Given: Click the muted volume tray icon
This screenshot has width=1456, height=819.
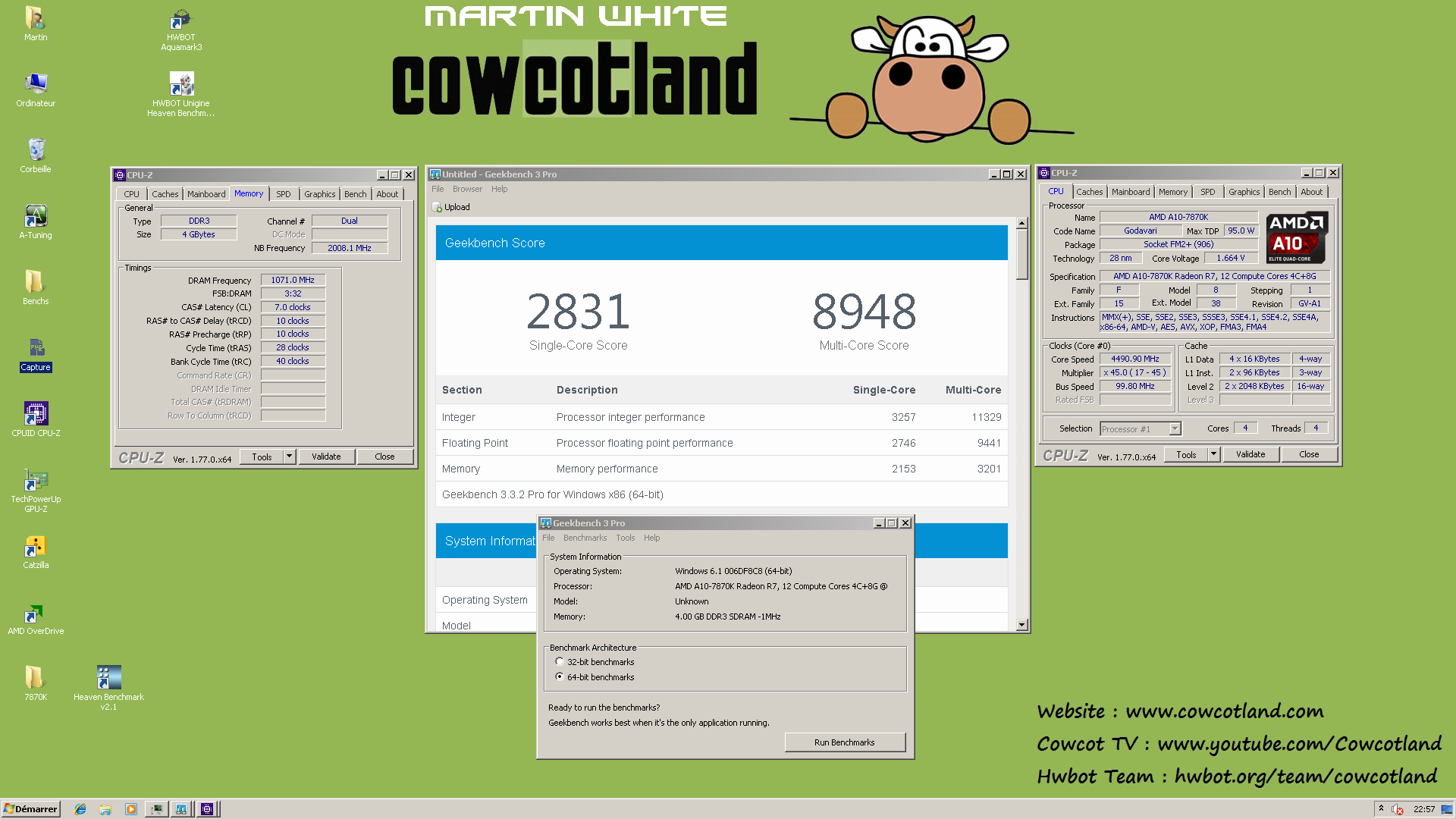Looking at the screenshot, I should 1398,809.
